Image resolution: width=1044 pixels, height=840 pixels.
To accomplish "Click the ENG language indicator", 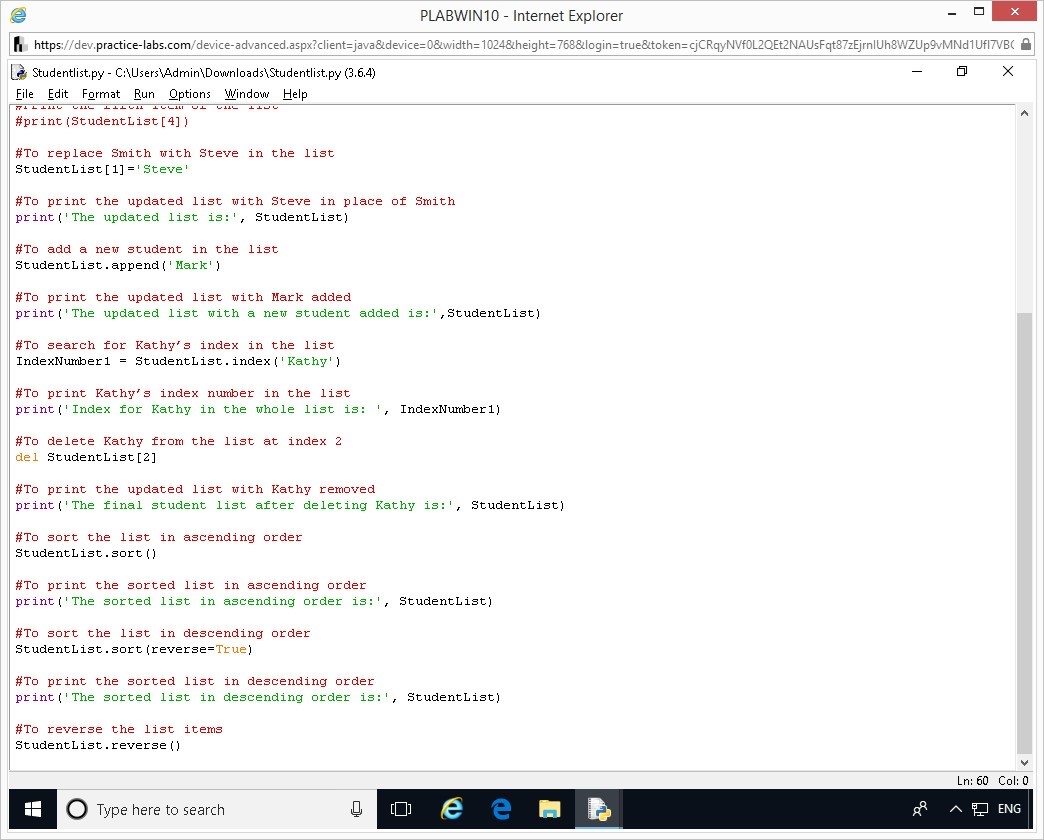I will [1009, 809].
